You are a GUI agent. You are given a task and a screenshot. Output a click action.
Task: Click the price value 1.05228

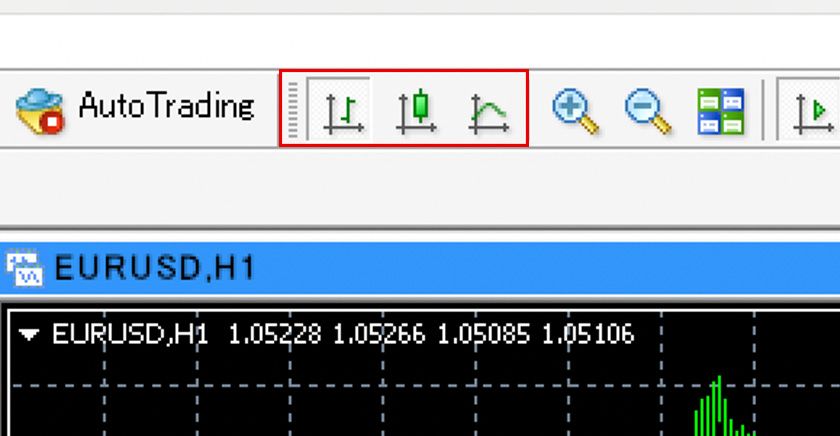(x=275, y=334)
